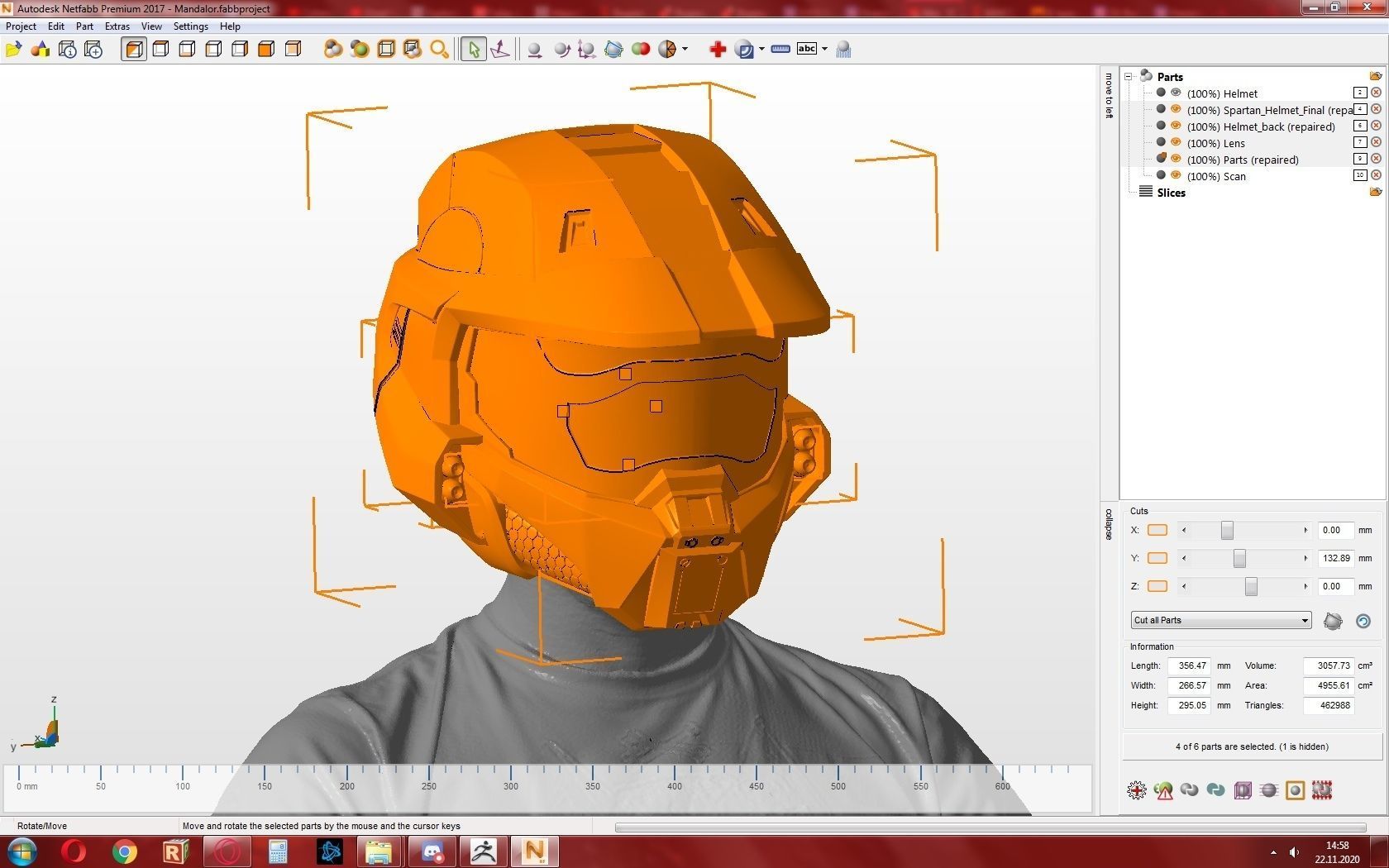Open dropdown arrow next to abc label tool
The image size is (1389, 868).
[824, 50]
